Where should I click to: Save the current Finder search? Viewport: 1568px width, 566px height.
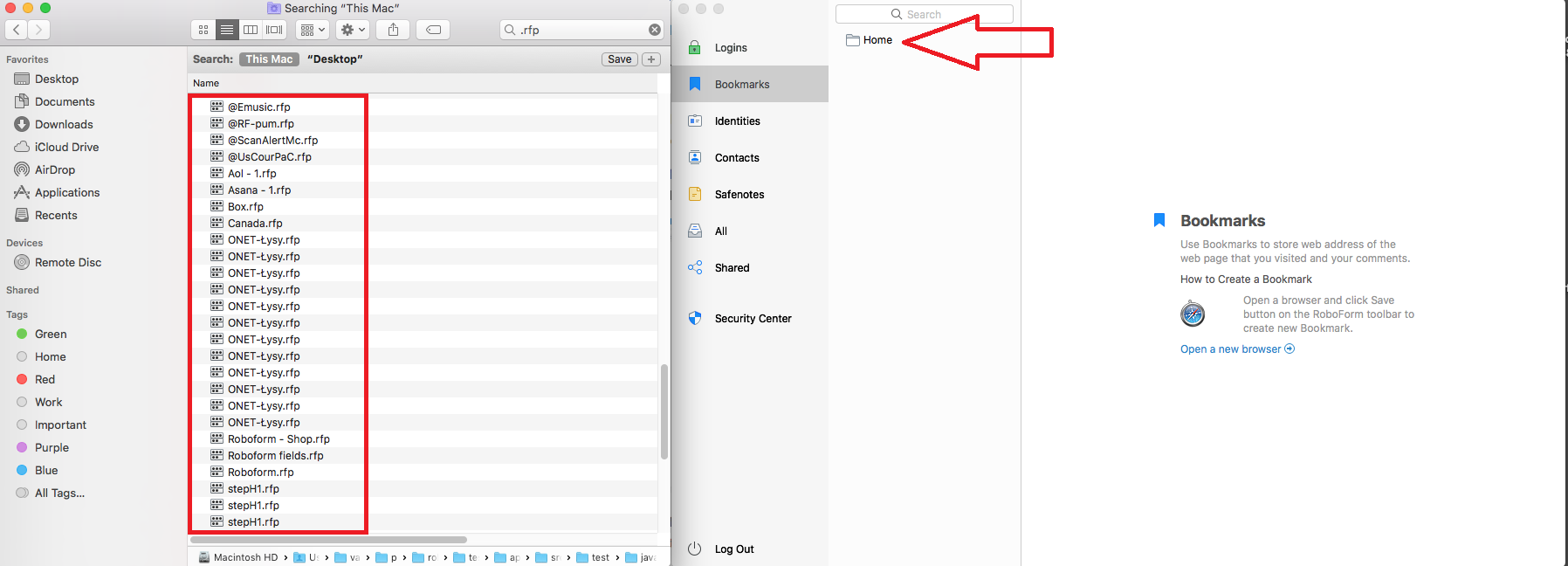tap(620, 59)
